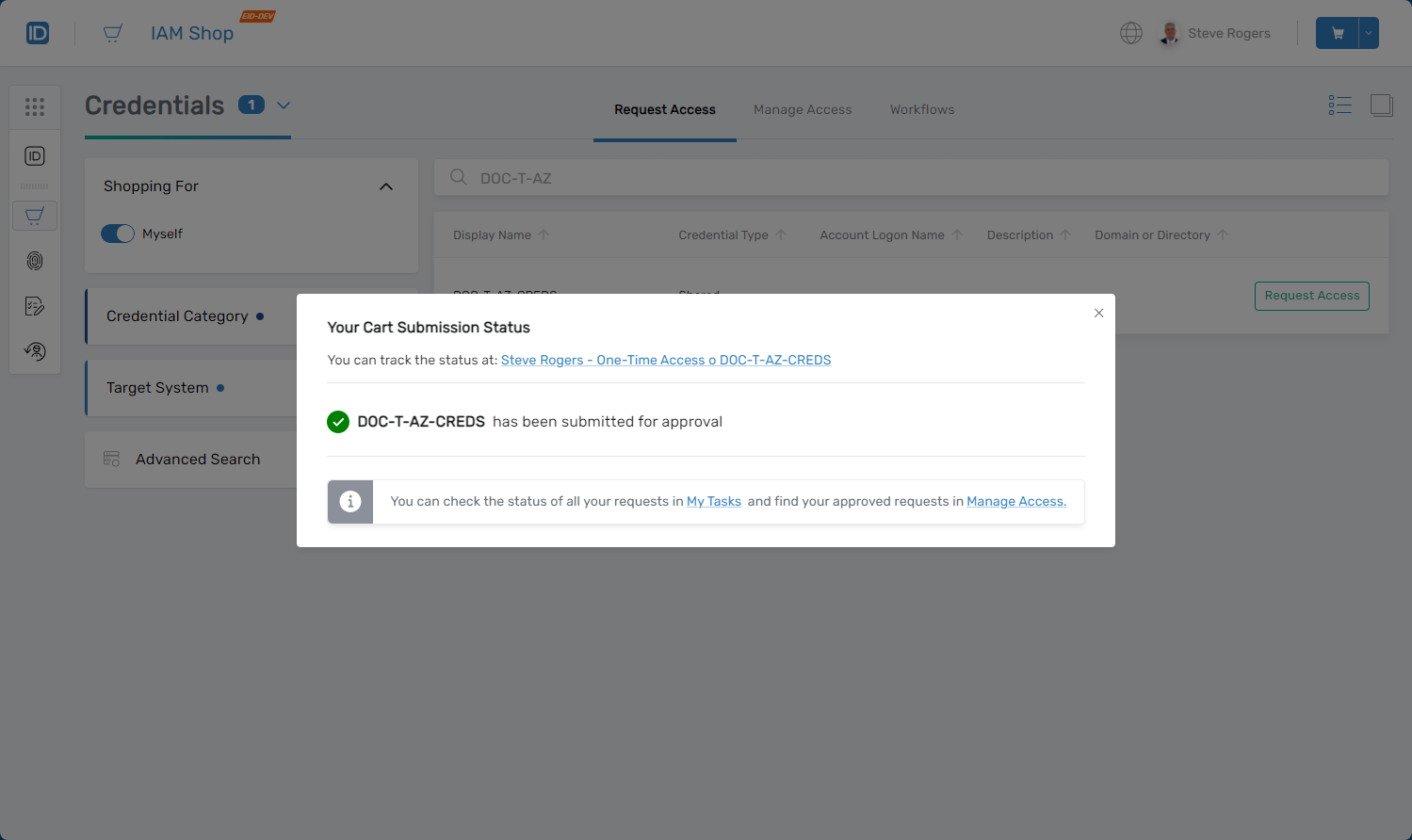Open the cart dropdown arrow in header
The image size is (1412, 840).
click(x=1369, y=33)
